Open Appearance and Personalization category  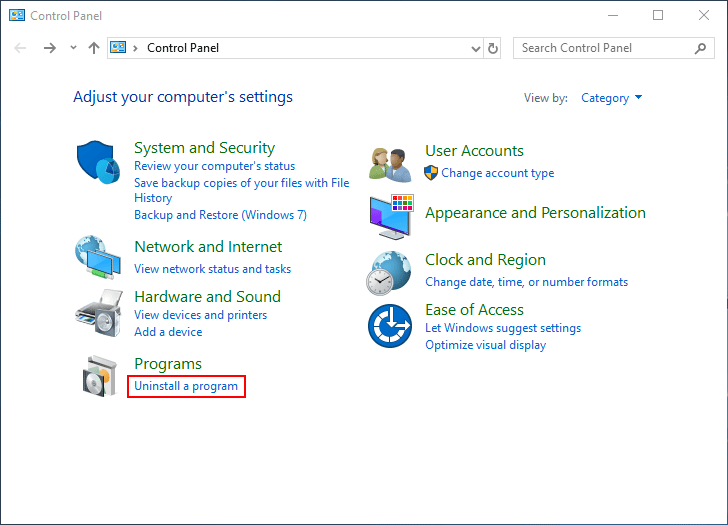point(535,213)
